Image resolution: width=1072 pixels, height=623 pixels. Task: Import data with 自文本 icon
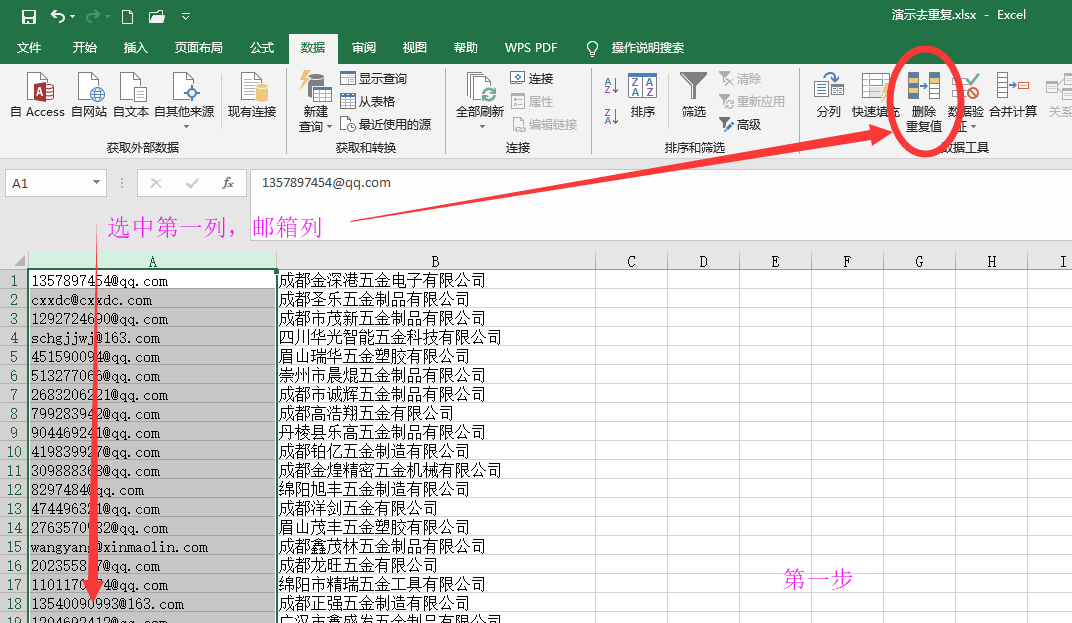pyautogui.click(x=131, y=95)
